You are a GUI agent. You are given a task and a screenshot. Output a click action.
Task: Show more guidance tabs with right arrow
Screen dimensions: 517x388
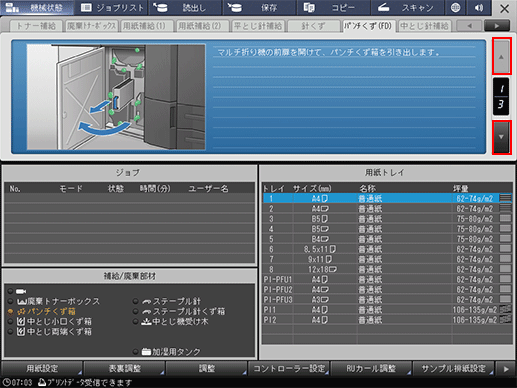click(497, 26)
